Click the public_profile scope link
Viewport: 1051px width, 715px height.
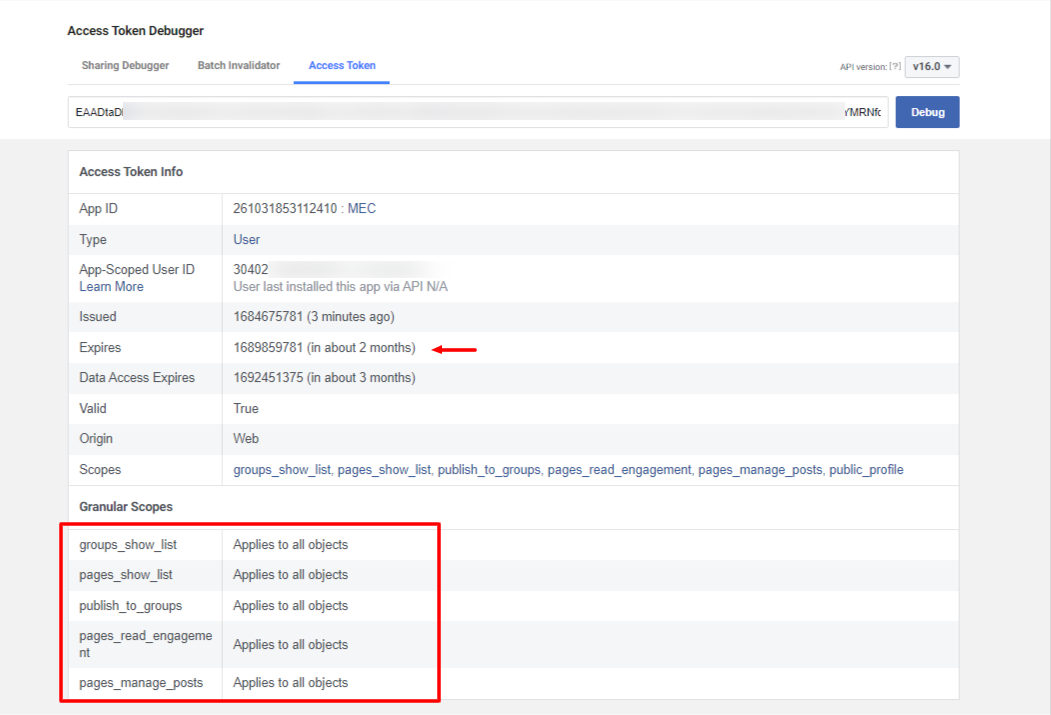point(866,470)
